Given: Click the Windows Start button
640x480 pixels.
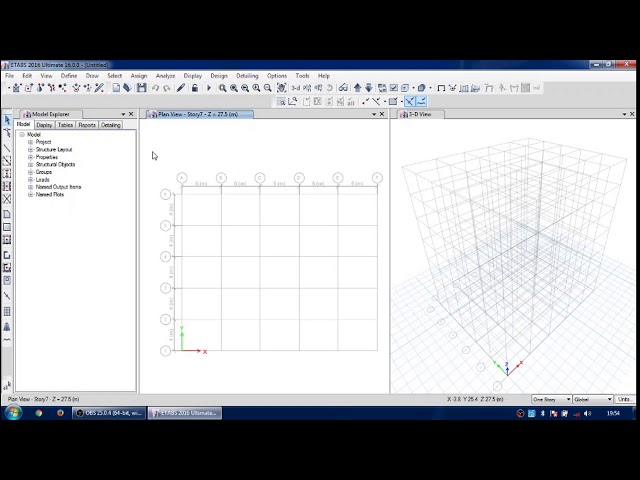Looking at the screenshot, I should [x=13, y=413].
